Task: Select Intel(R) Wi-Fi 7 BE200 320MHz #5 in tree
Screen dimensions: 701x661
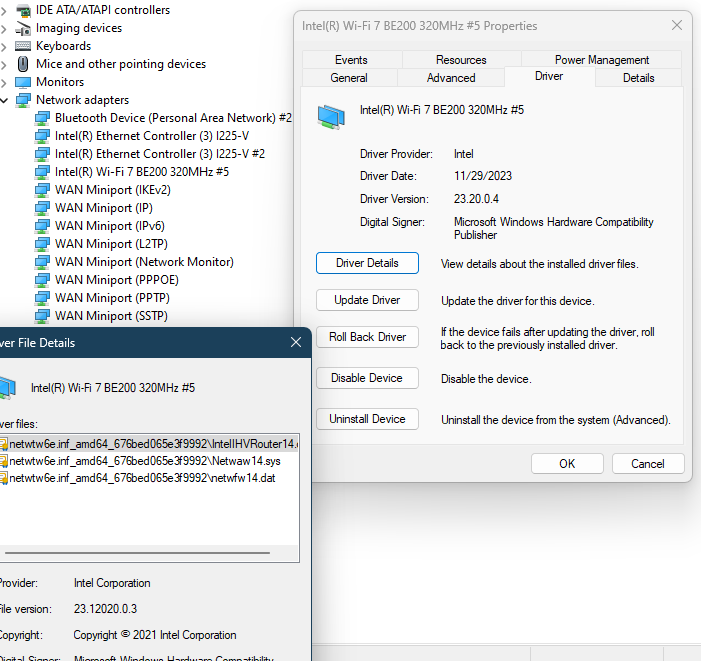Action: click(142, 172)
